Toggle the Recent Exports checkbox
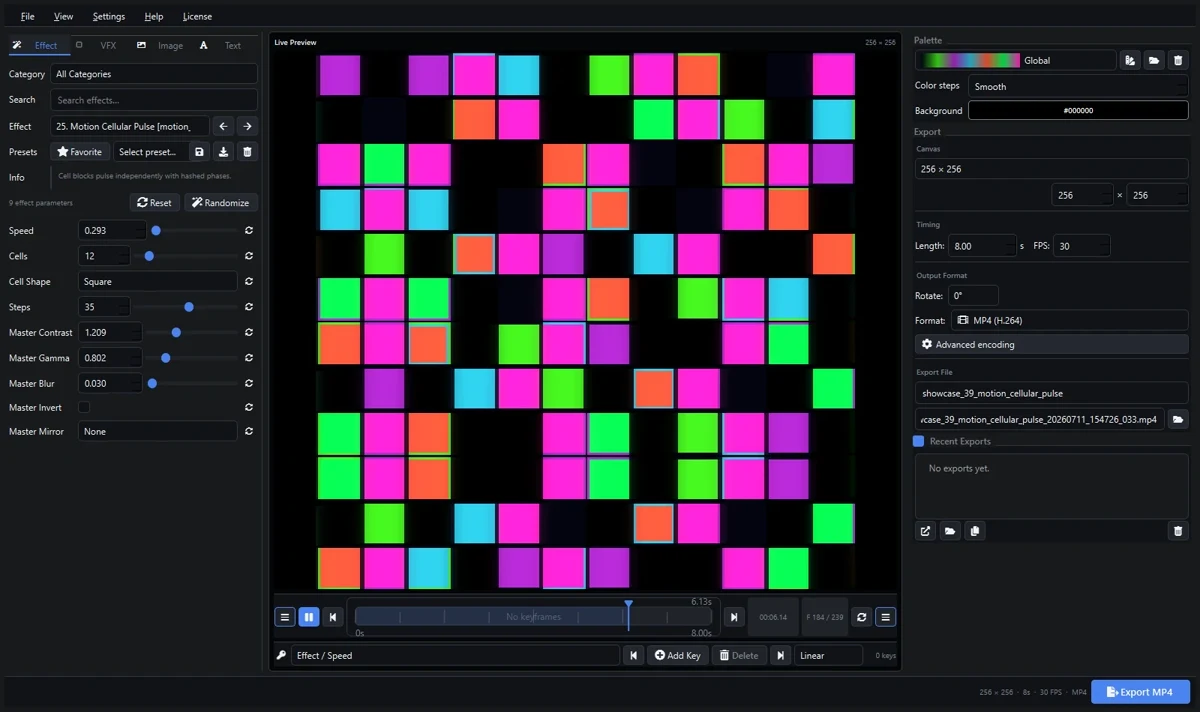 (x=919, y=441)
